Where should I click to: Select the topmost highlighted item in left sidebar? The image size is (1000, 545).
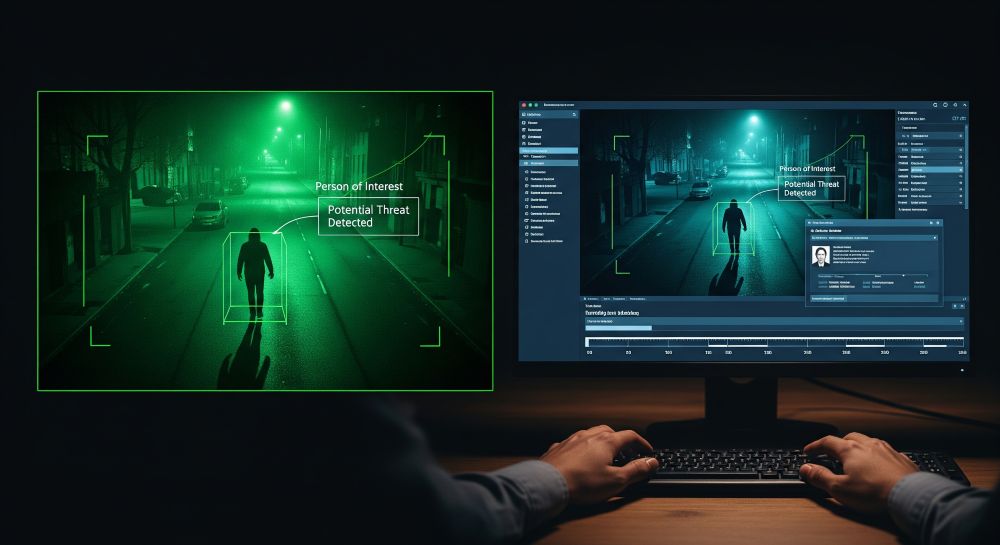click(548, 150)
